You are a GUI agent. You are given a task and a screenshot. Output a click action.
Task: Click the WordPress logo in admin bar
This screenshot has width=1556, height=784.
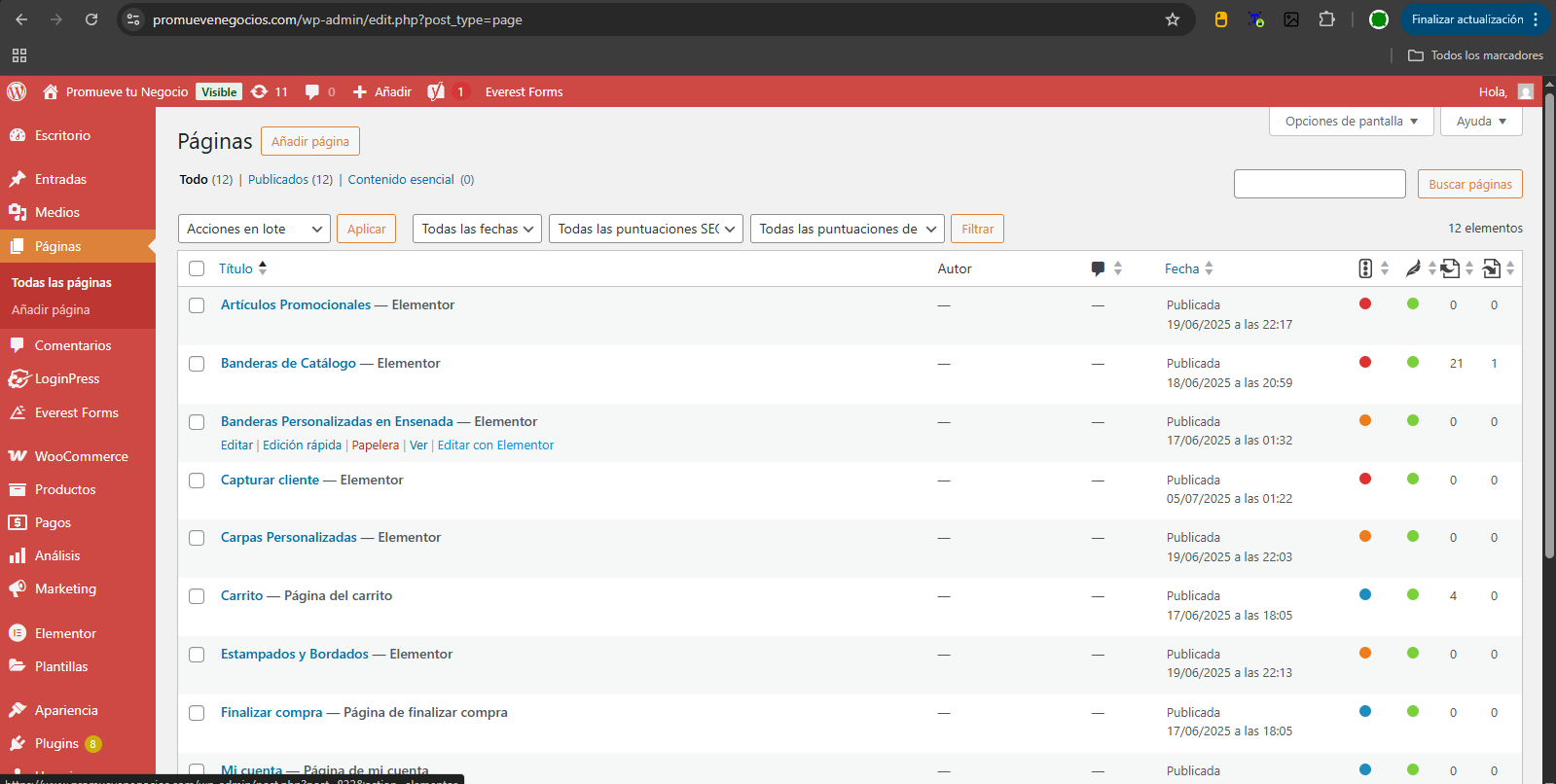[17, 91]
